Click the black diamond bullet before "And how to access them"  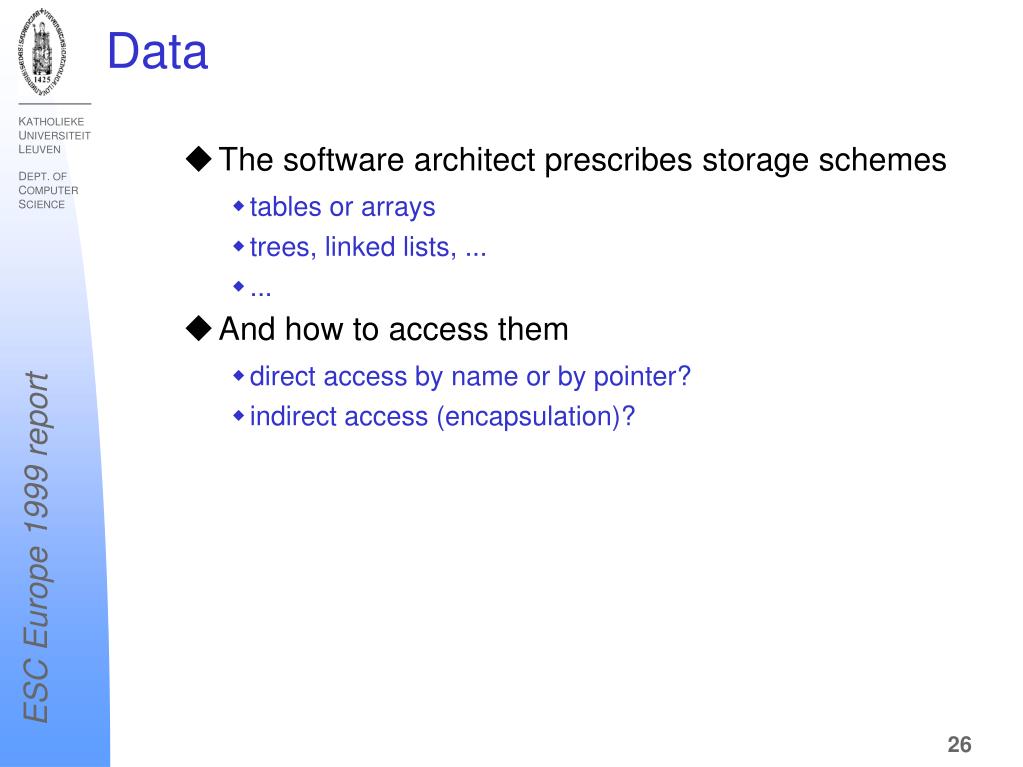198,328
